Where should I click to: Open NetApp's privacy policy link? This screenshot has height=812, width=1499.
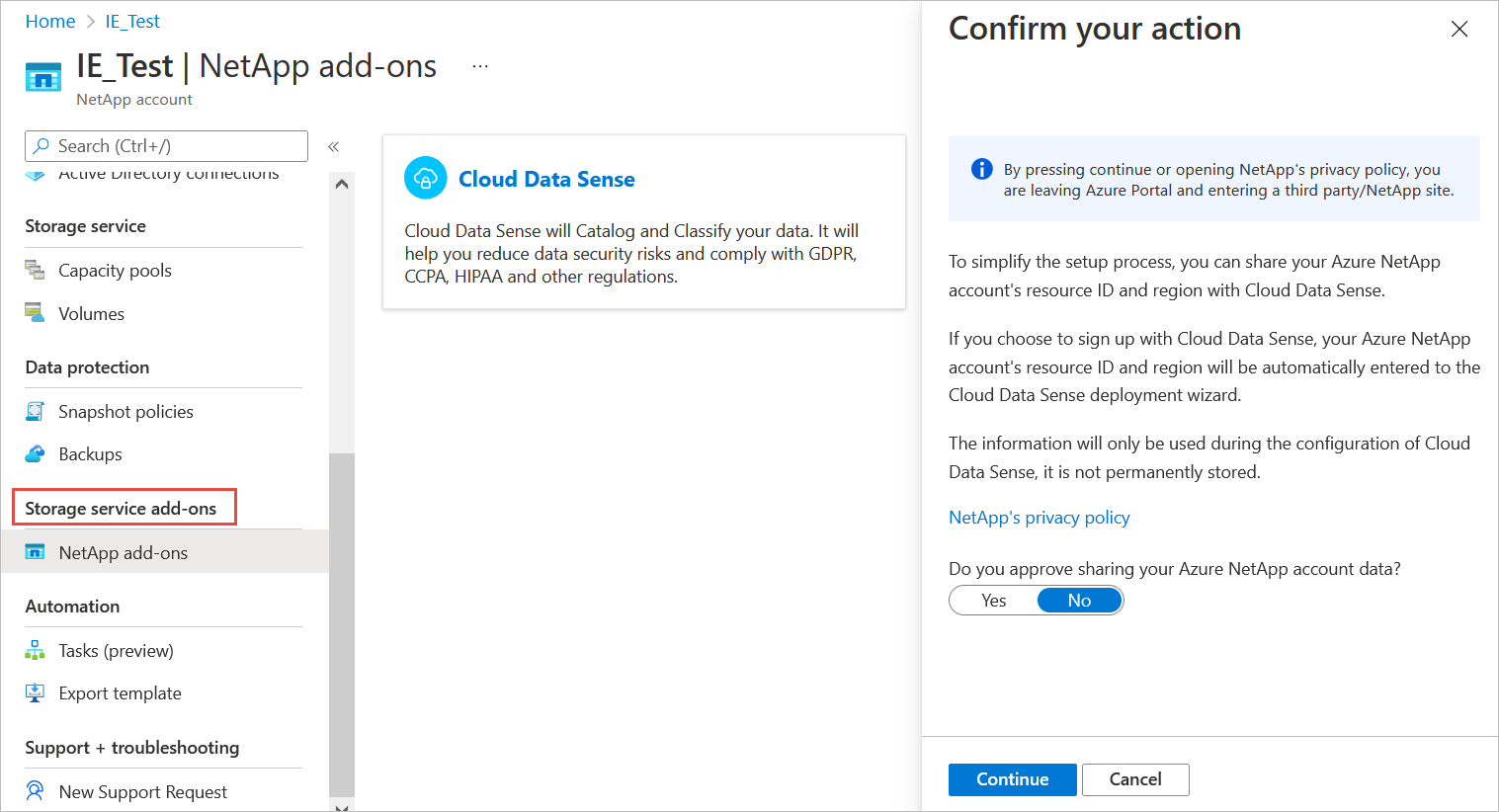(1039, 518)
